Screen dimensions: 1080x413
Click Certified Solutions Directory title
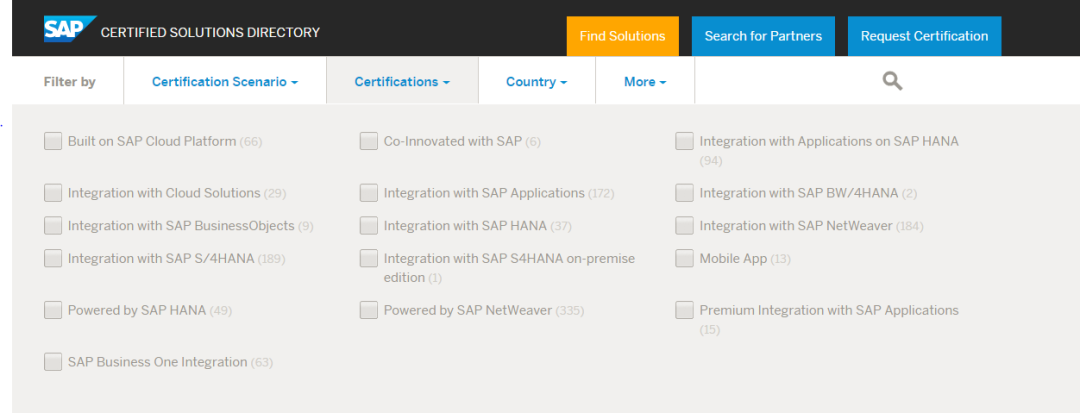(x=210, y=32)
